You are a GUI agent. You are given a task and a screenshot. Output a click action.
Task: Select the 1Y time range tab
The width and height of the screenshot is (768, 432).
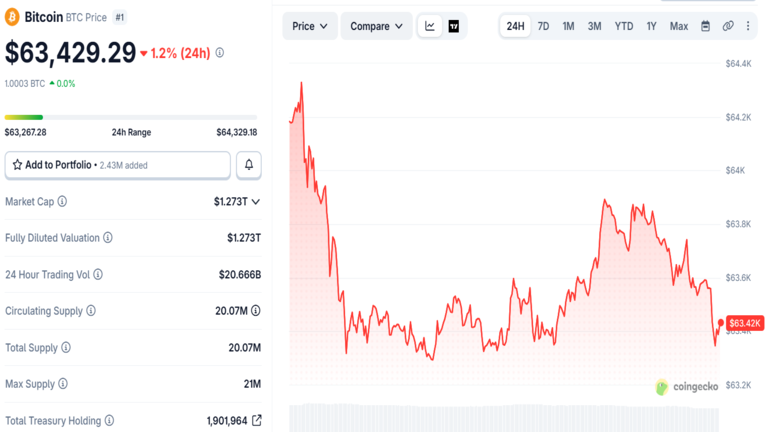click(651, 26)
